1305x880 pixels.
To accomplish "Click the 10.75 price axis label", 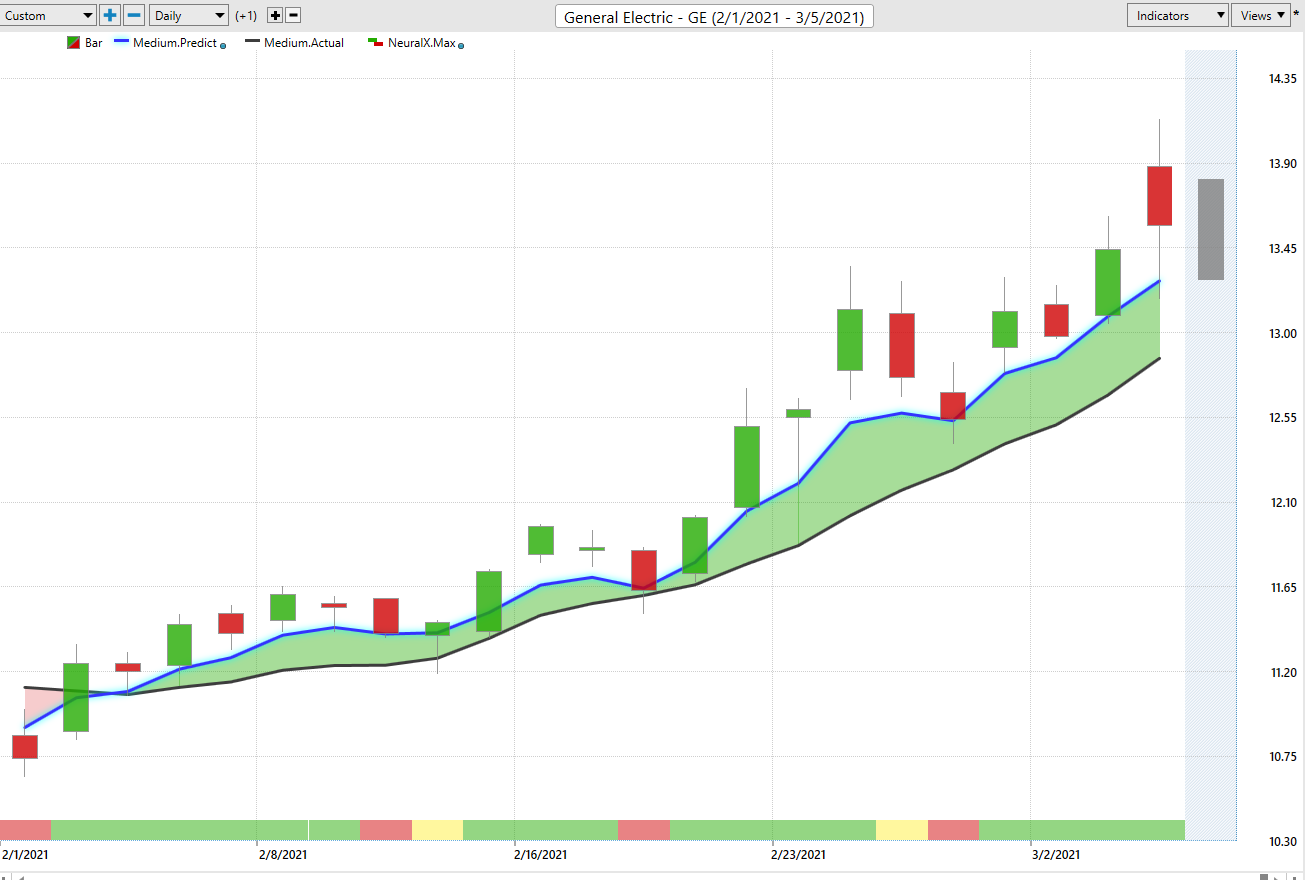I will (x=1284, y=757).
